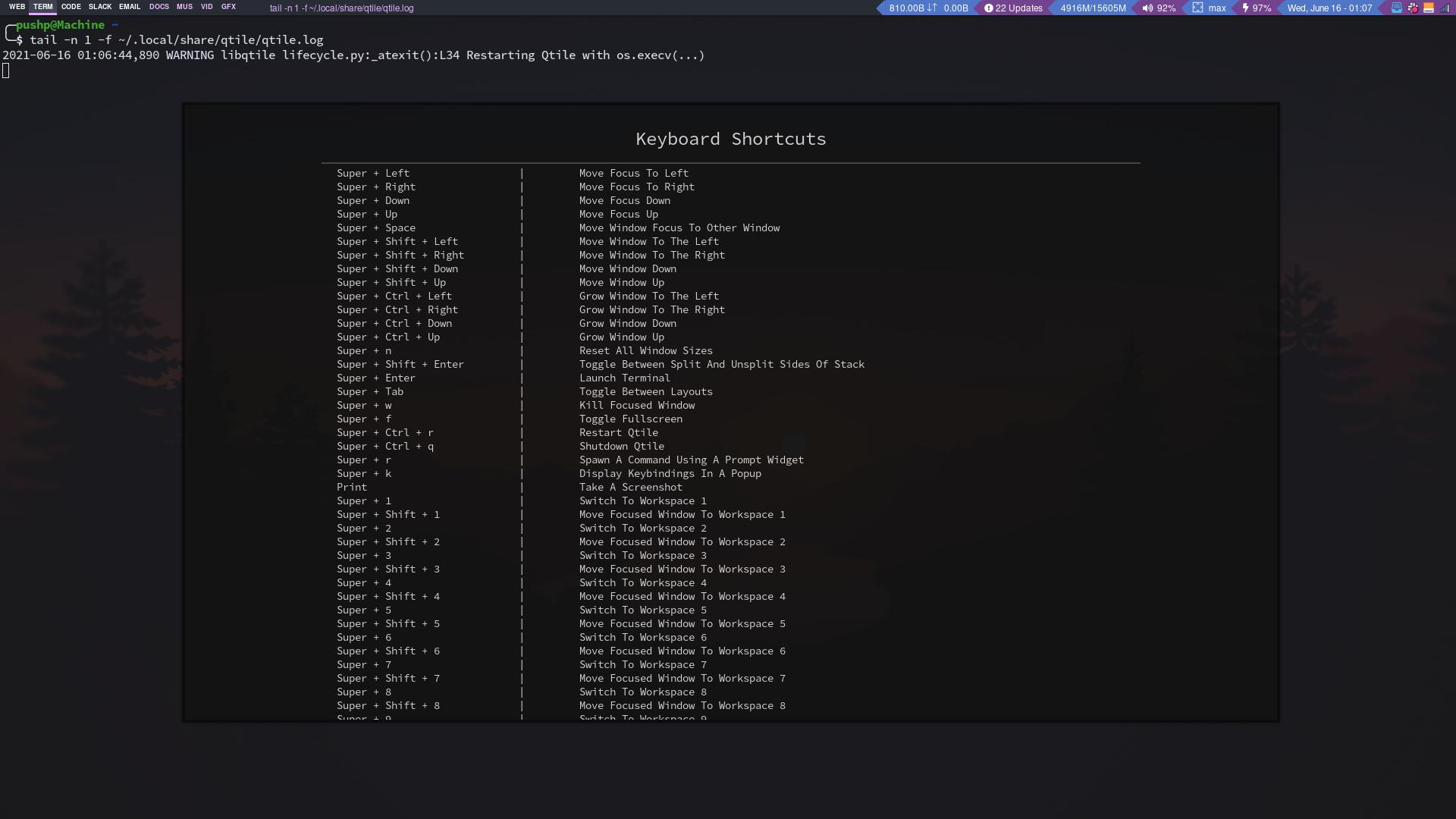Switch to the WEB workspace
This screenshot has height=819, width=1456.
click(17, 7)
